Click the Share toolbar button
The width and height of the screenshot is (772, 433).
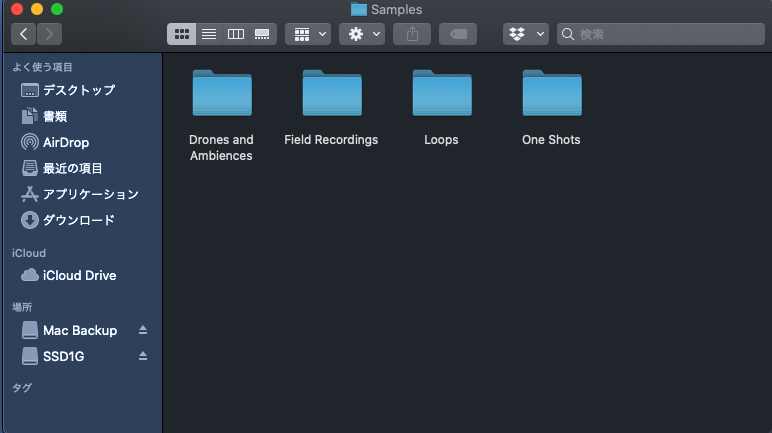pos(412,34)
